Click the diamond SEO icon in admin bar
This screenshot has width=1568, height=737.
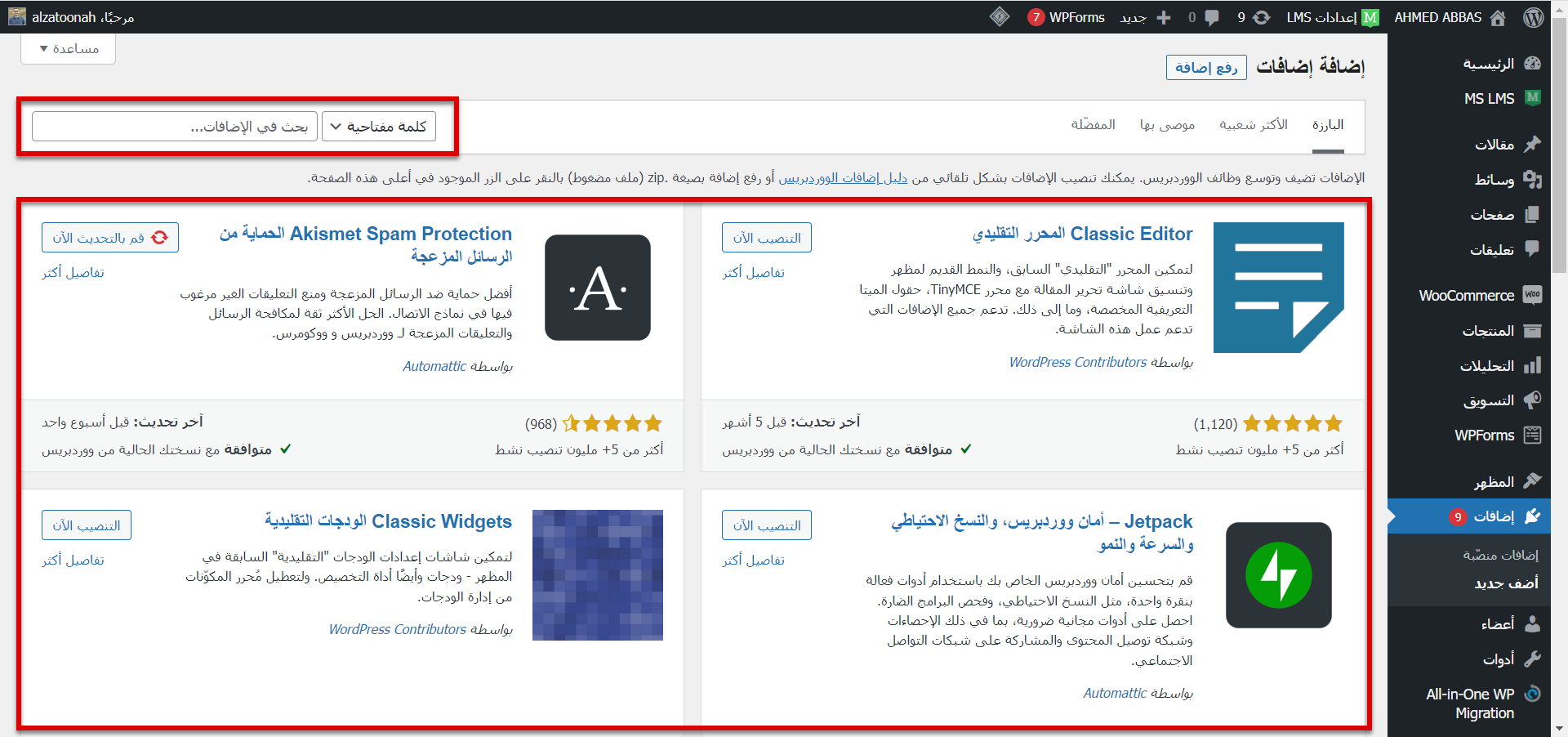tap(1000, 16)
